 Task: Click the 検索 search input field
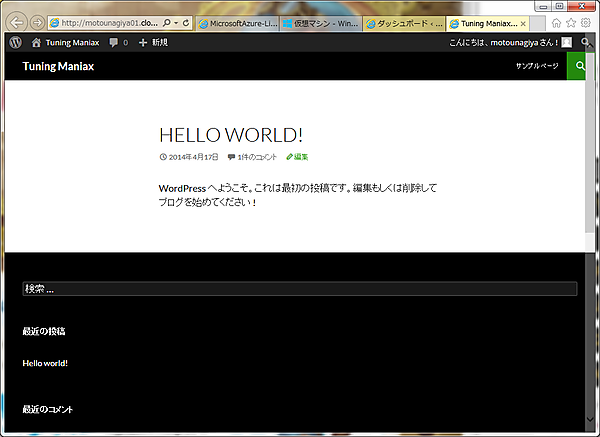pos(299,289)
